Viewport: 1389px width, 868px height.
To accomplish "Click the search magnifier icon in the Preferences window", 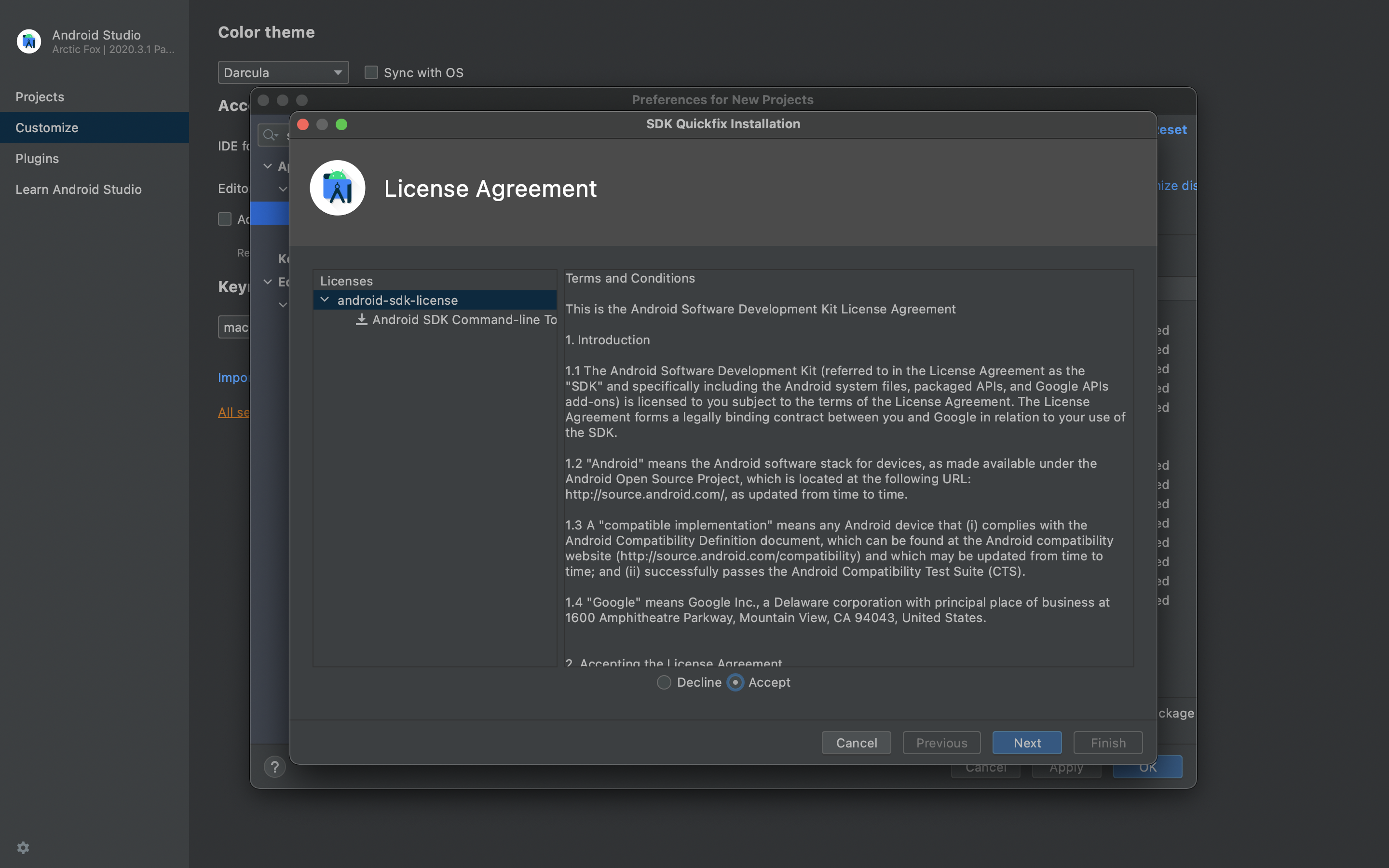I will coord(270,135).
